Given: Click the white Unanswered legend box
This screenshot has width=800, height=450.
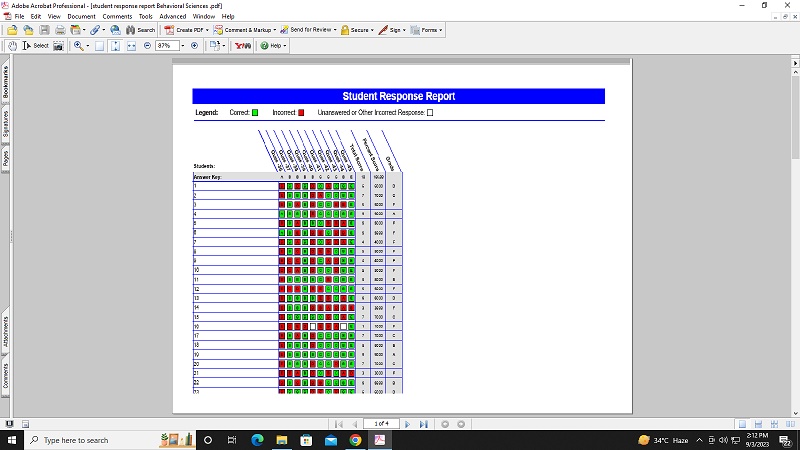Looking at the screenshot, I should 430,113.
